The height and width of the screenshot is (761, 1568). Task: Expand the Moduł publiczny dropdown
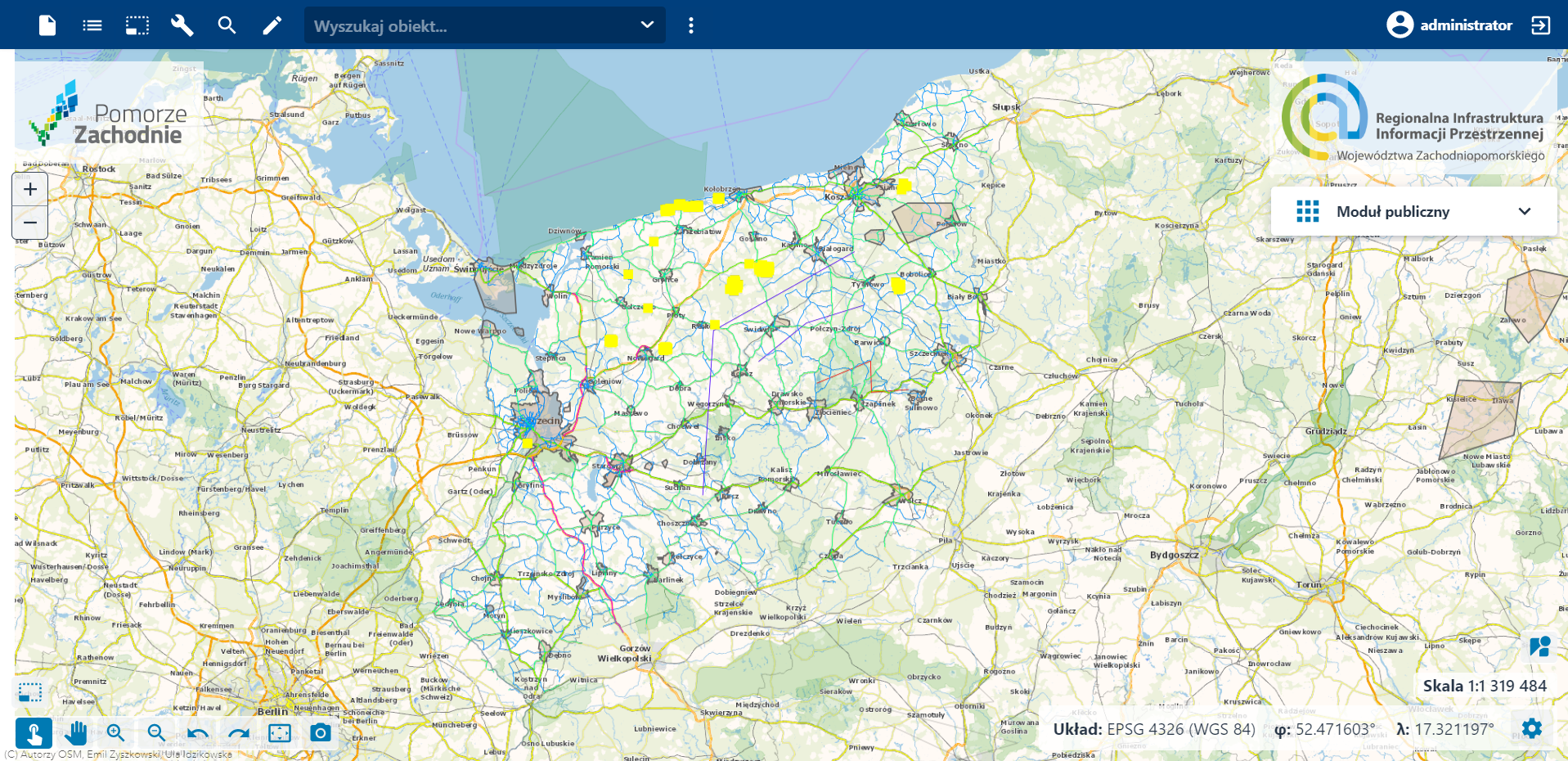[x=1524, y=211]
